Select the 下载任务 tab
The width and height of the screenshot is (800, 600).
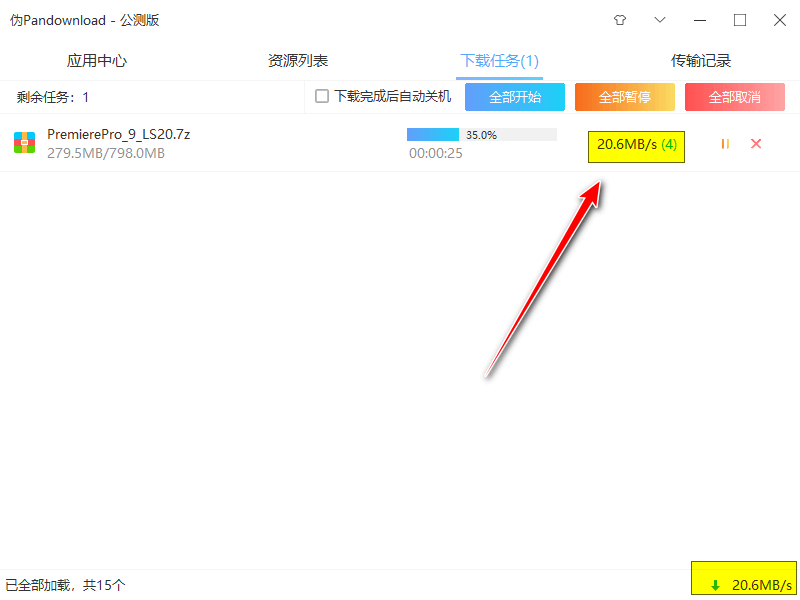click(499, 60)
